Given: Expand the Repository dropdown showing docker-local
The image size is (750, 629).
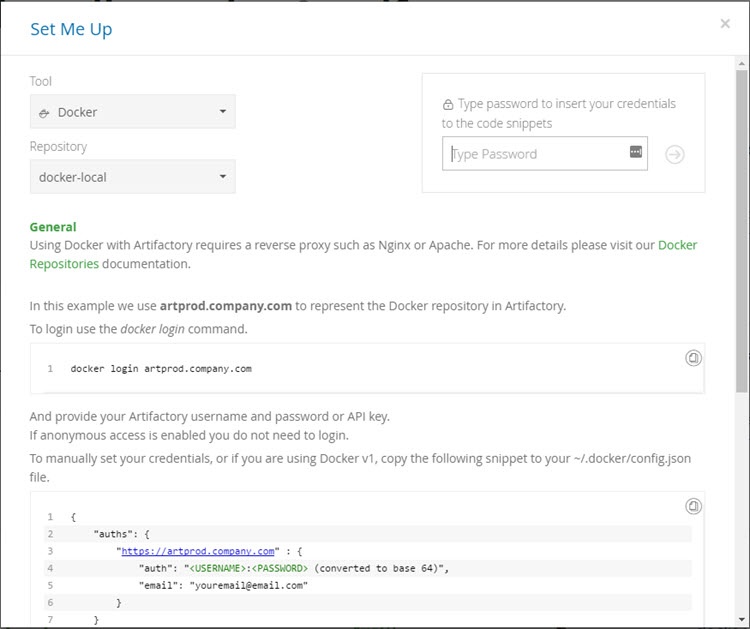Looking at the screenshot, I should [133, 177].
